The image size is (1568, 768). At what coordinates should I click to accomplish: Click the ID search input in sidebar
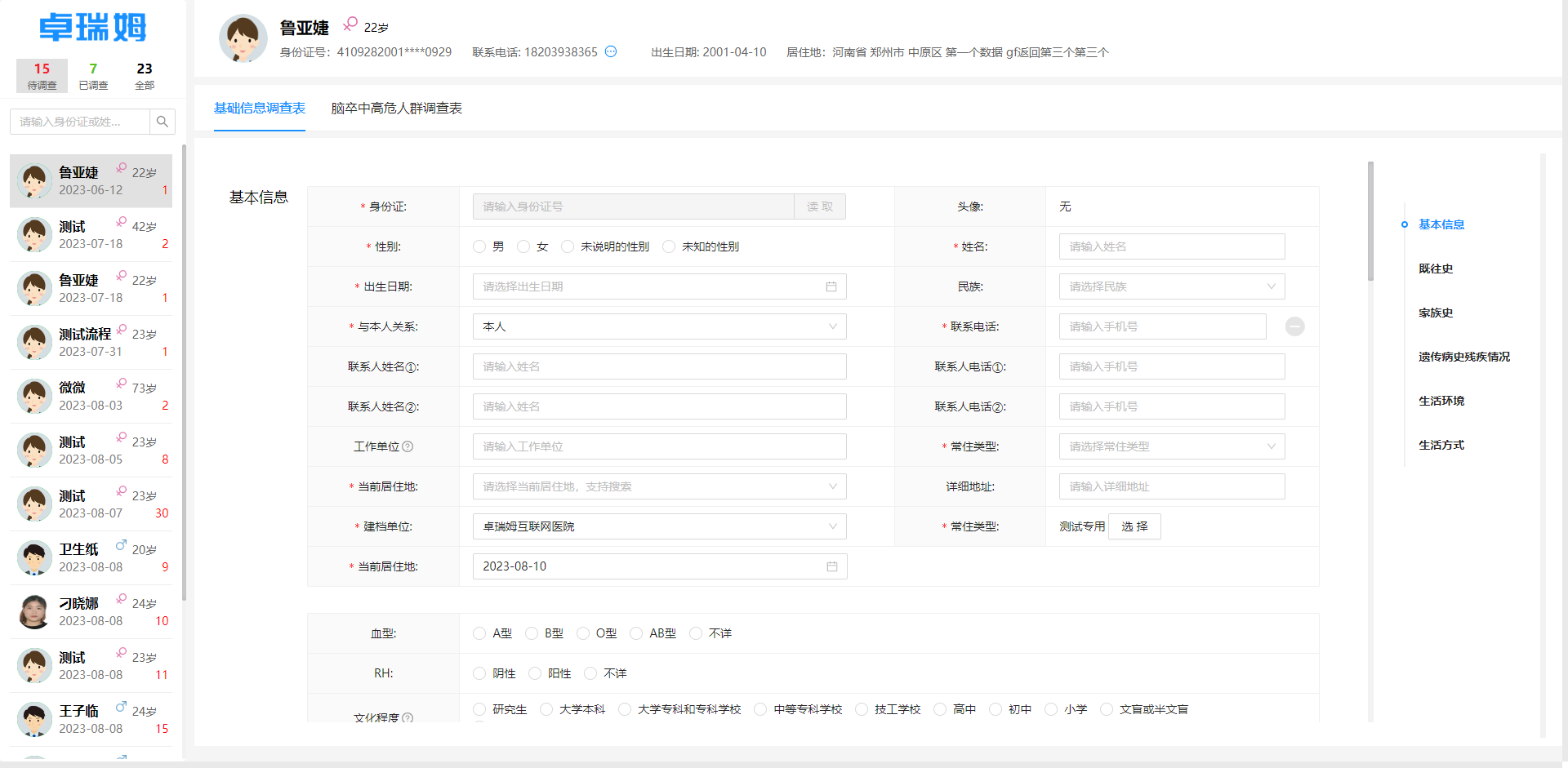pos(80,122)
